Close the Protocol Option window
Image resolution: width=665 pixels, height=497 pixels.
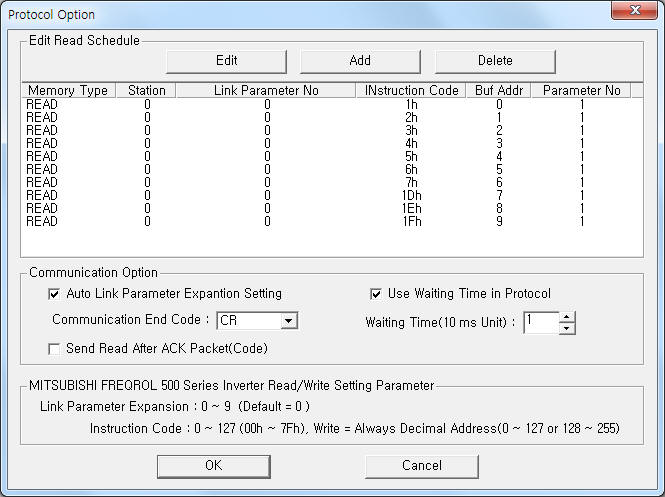point(634,10)
